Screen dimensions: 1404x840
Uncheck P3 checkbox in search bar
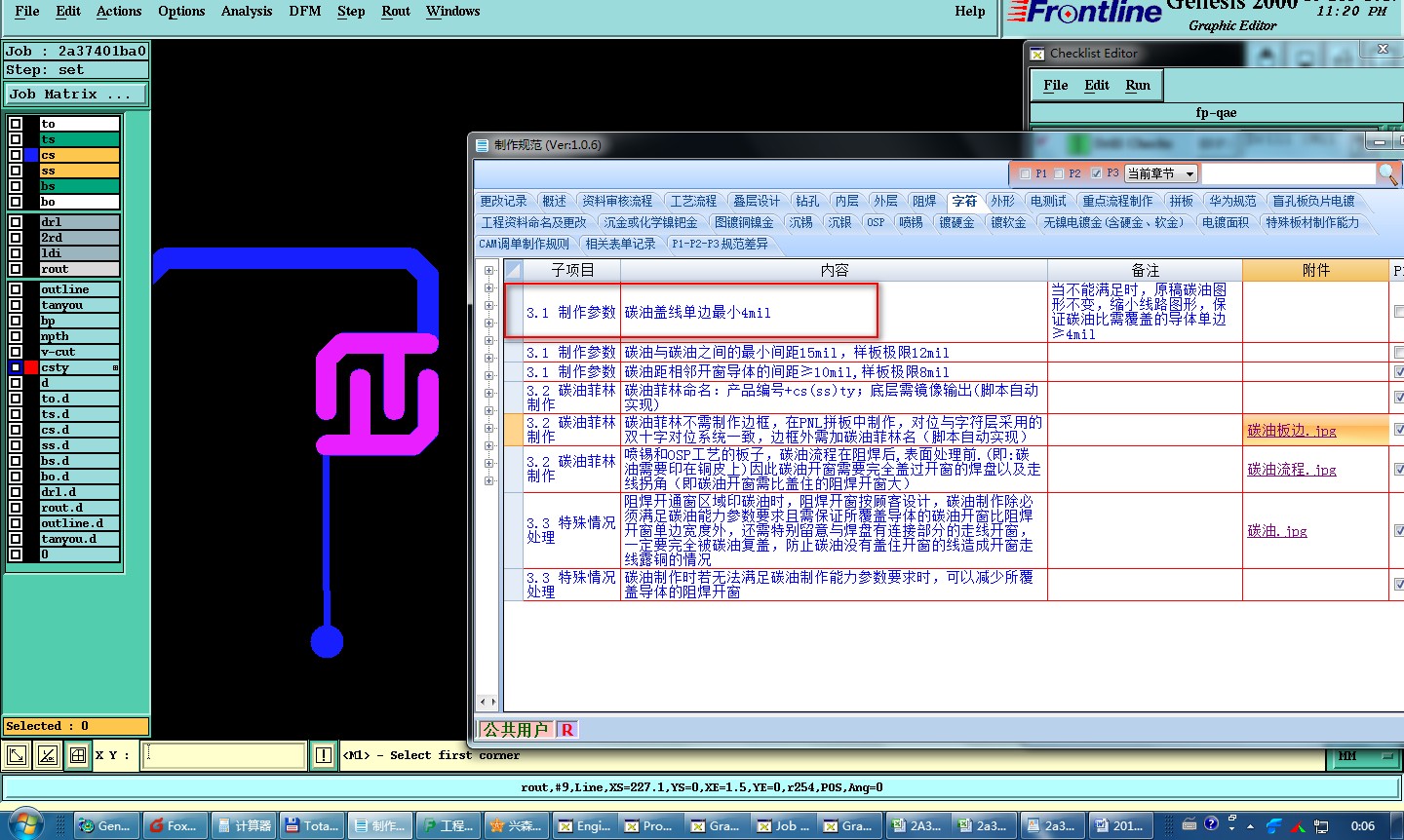point(1096,173)
